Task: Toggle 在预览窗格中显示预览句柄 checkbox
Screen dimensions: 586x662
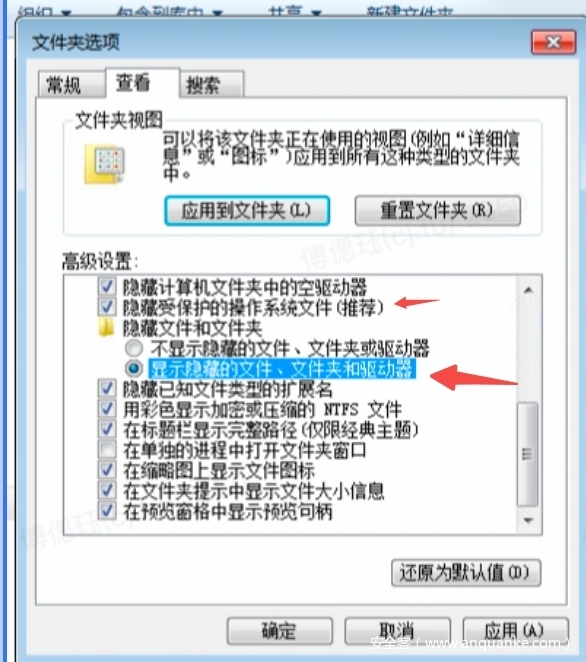Action: [107, 511]
